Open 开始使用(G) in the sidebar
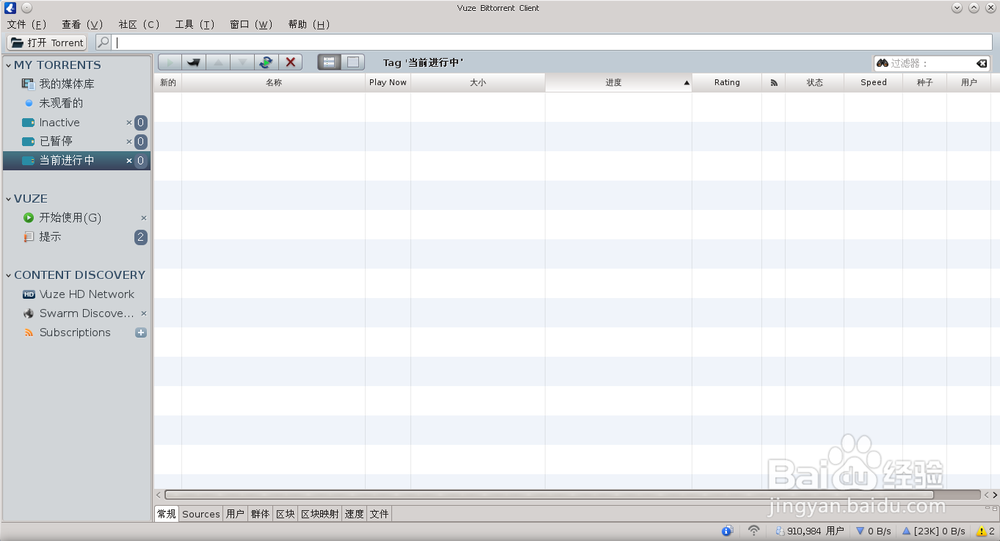 coord(70,218)
